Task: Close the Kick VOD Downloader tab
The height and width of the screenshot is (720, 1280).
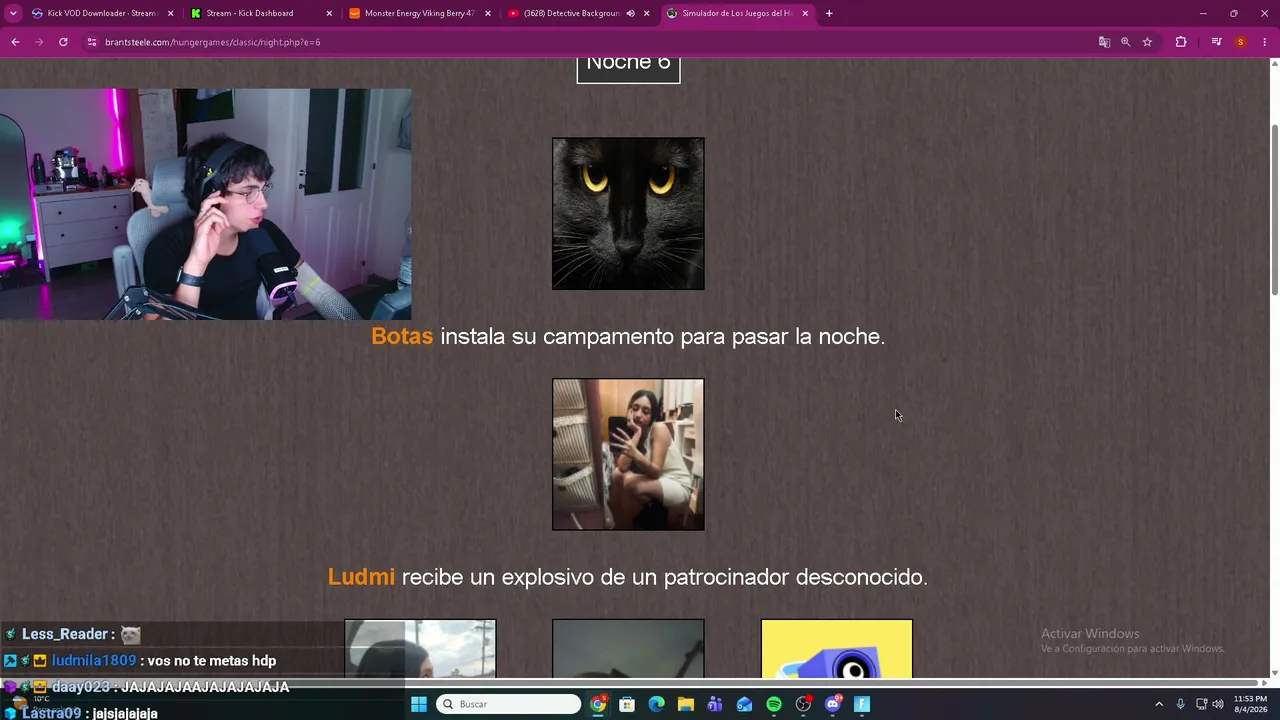Action: point(170,13)
